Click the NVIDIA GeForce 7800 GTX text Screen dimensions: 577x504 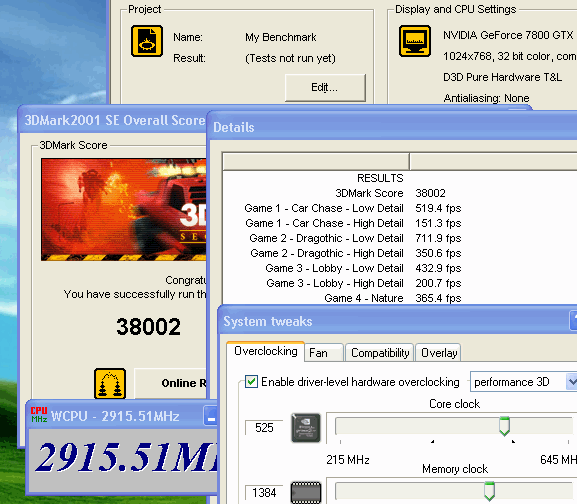508,35
